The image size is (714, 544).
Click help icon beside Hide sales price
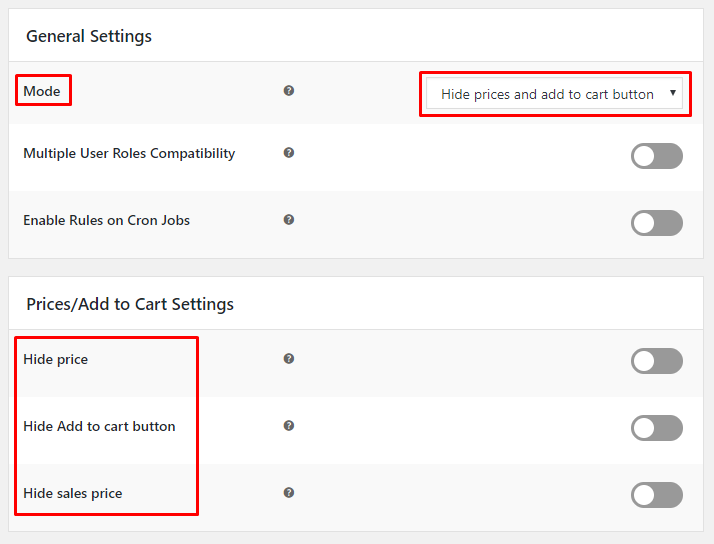point(289,493)
